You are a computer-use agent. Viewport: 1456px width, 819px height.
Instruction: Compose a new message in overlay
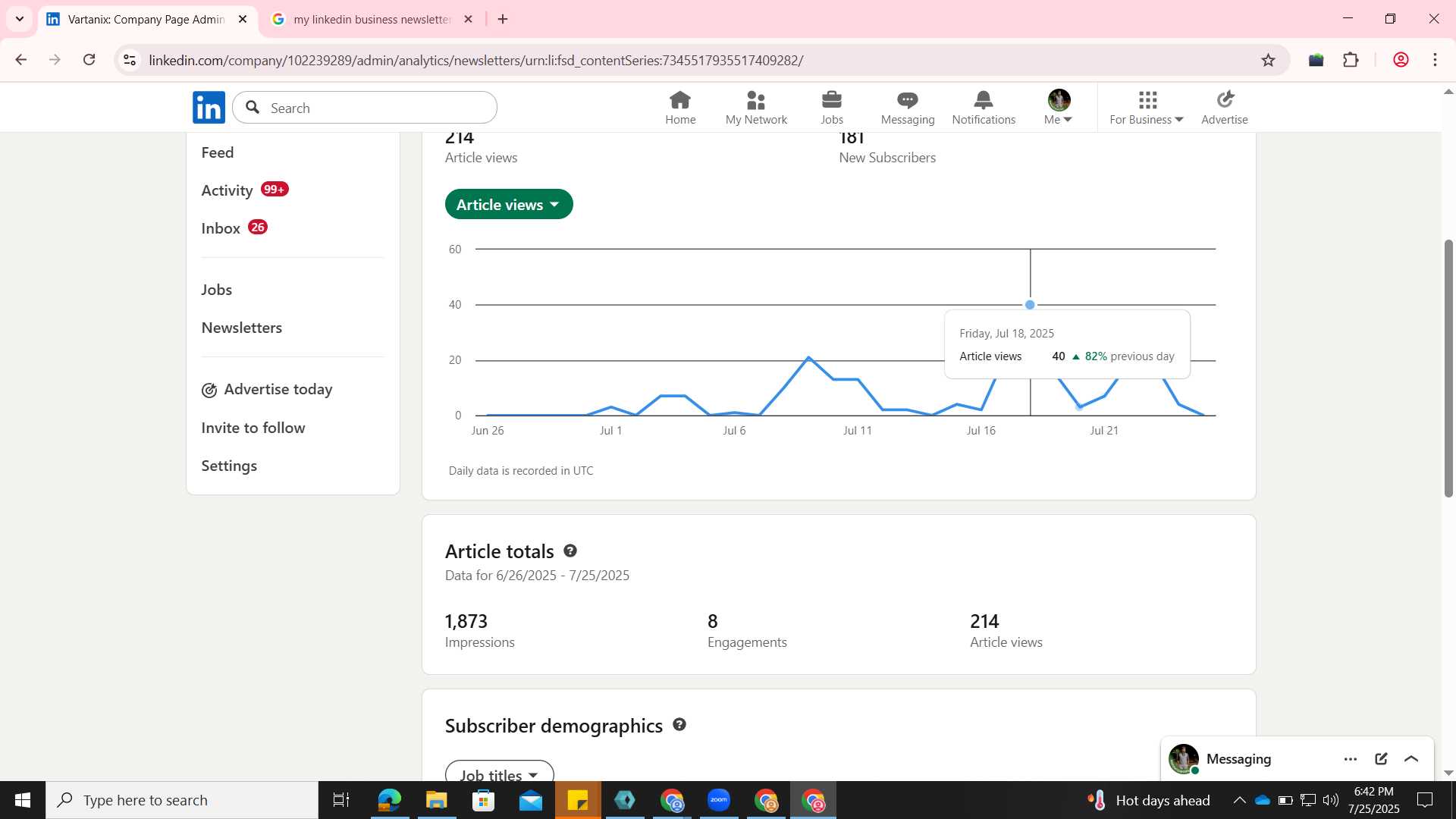(1381, 759)
